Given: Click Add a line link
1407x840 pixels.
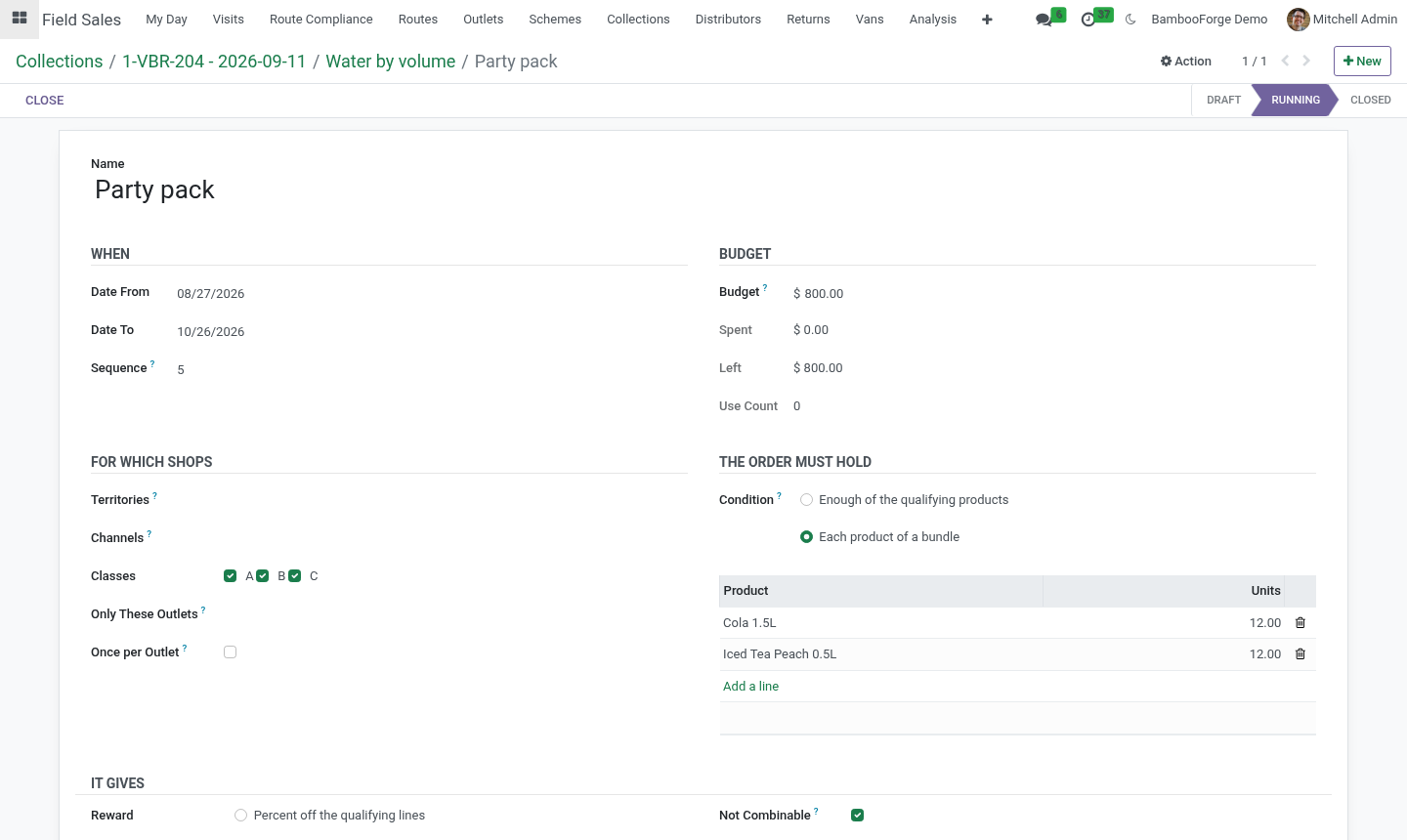Looking at the screenshot, I should [x=750, y=687].
